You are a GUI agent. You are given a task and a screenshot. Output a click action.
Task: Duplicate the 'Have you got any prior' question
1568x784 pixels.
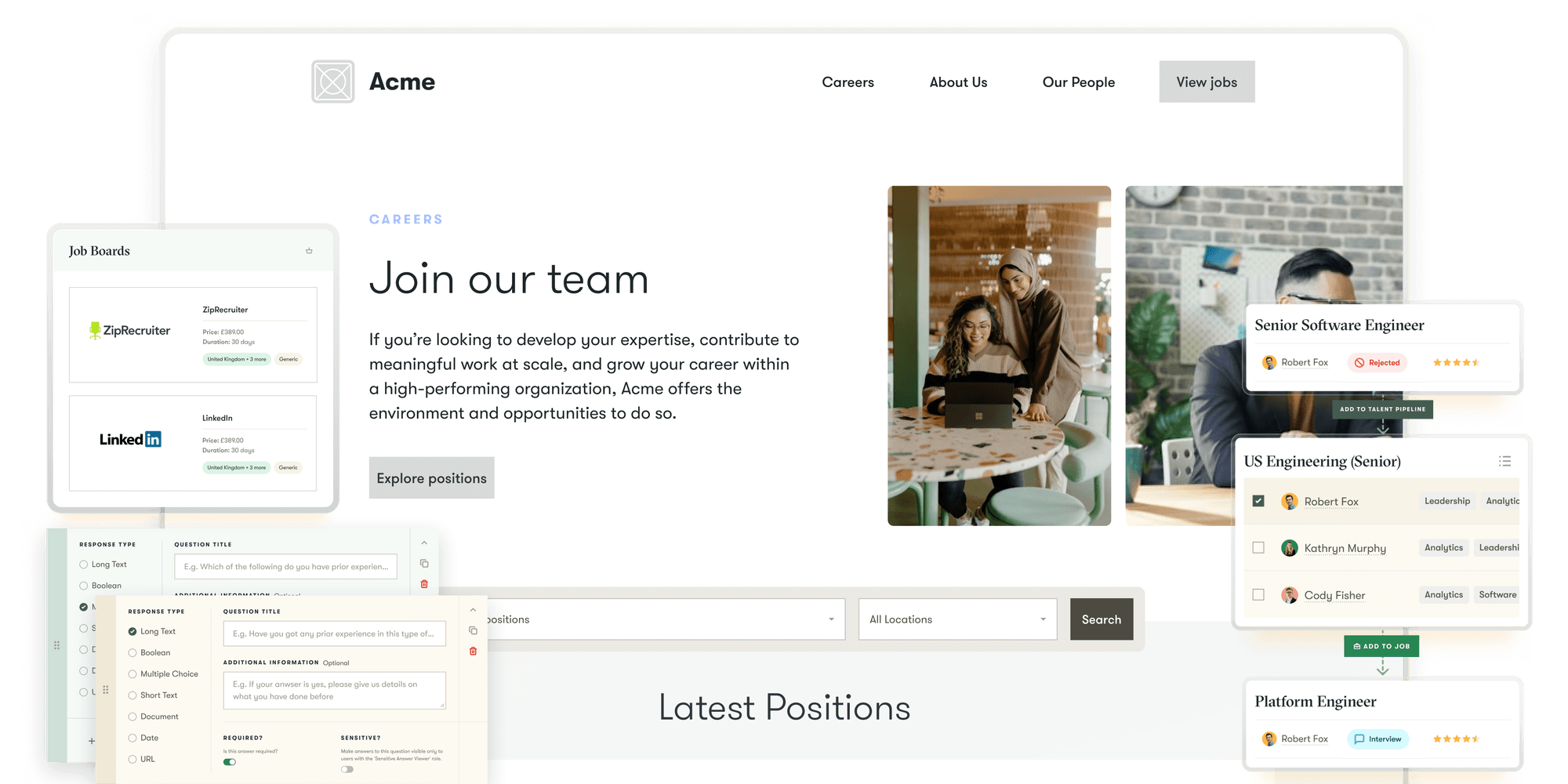pos(473,630)
